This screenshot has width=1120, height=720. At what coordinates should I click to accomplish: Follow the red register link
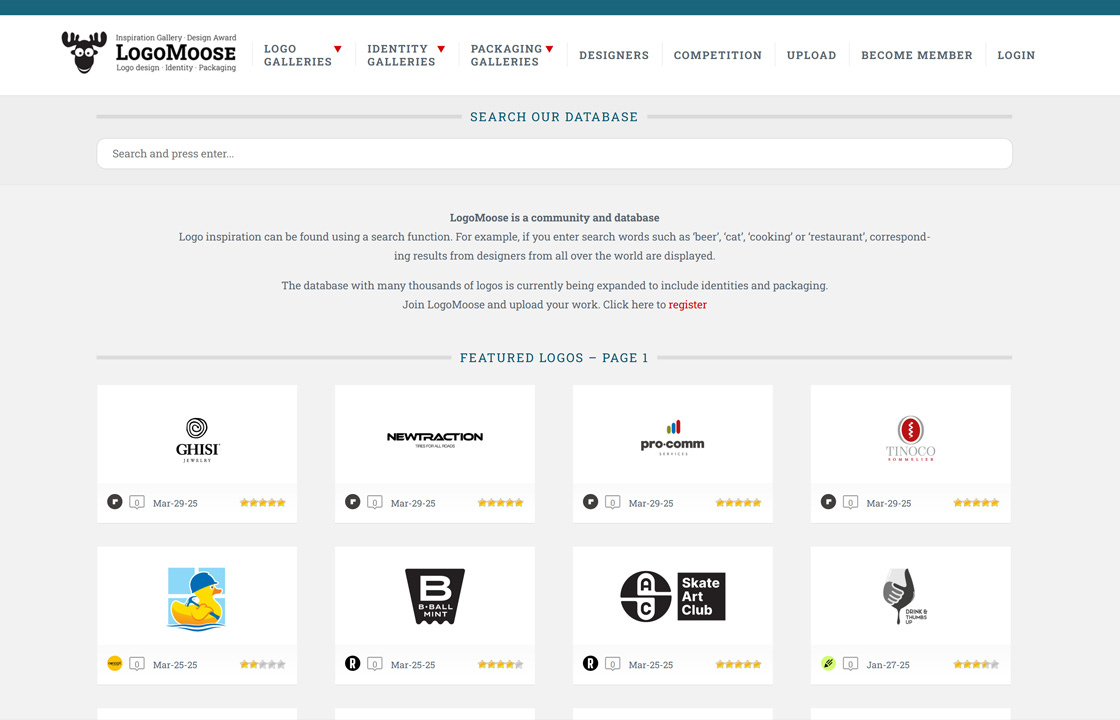(x=688, y=304)
